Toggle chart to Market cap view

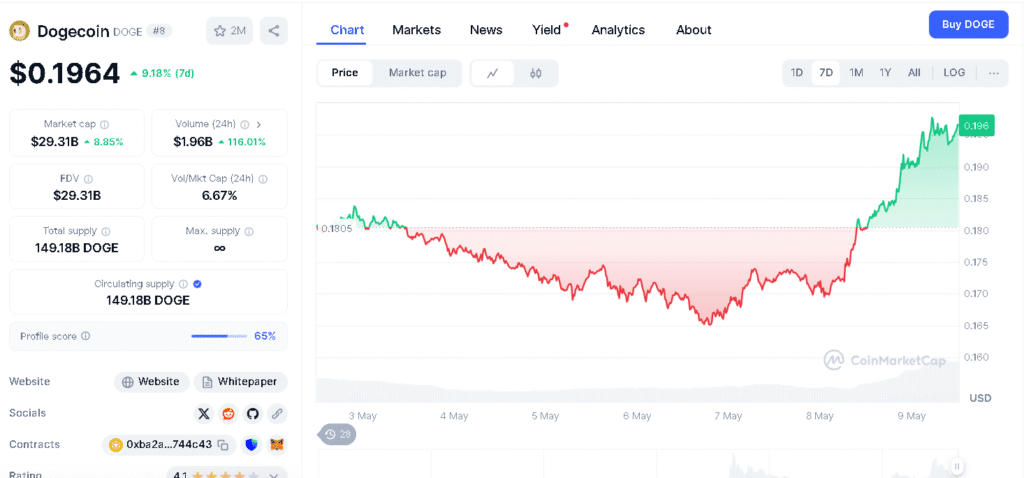[417, 73]
